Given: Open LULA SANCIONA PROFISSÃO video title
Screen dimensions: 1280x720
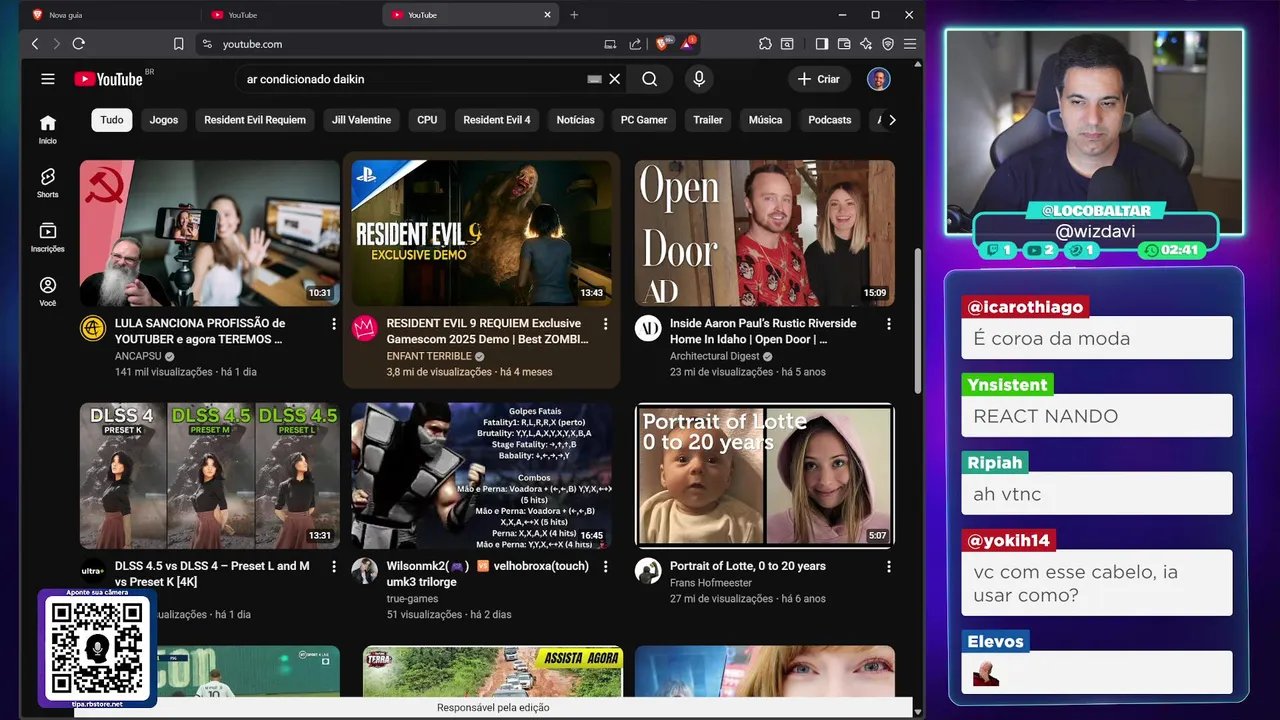Looking at the screenshot, I should (x=200, y=331).
